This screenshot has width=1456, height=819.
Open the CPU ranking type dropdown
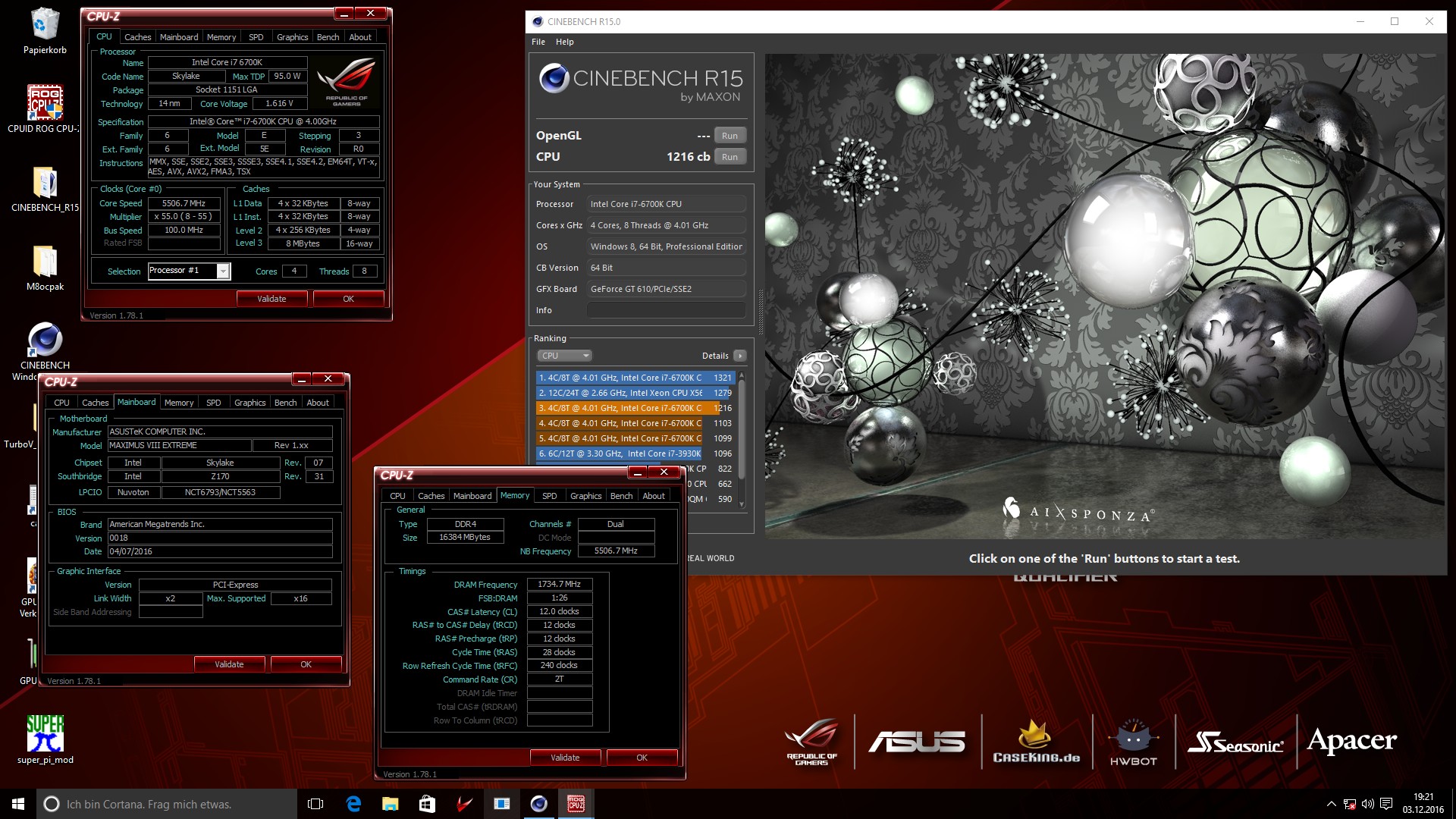[564, 356]
